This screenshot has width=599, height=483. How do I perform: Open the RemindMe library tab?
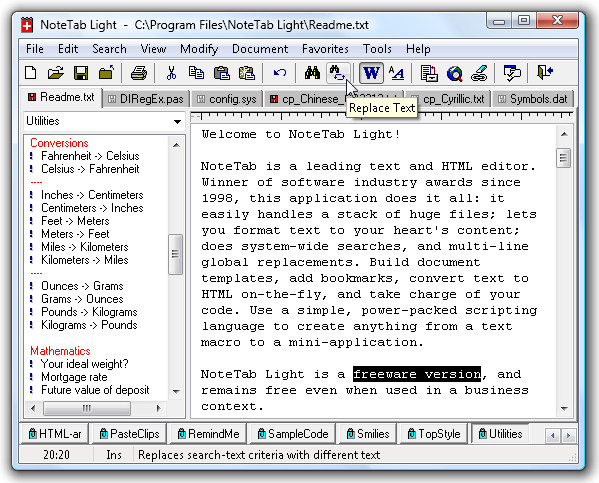[208, 434]
